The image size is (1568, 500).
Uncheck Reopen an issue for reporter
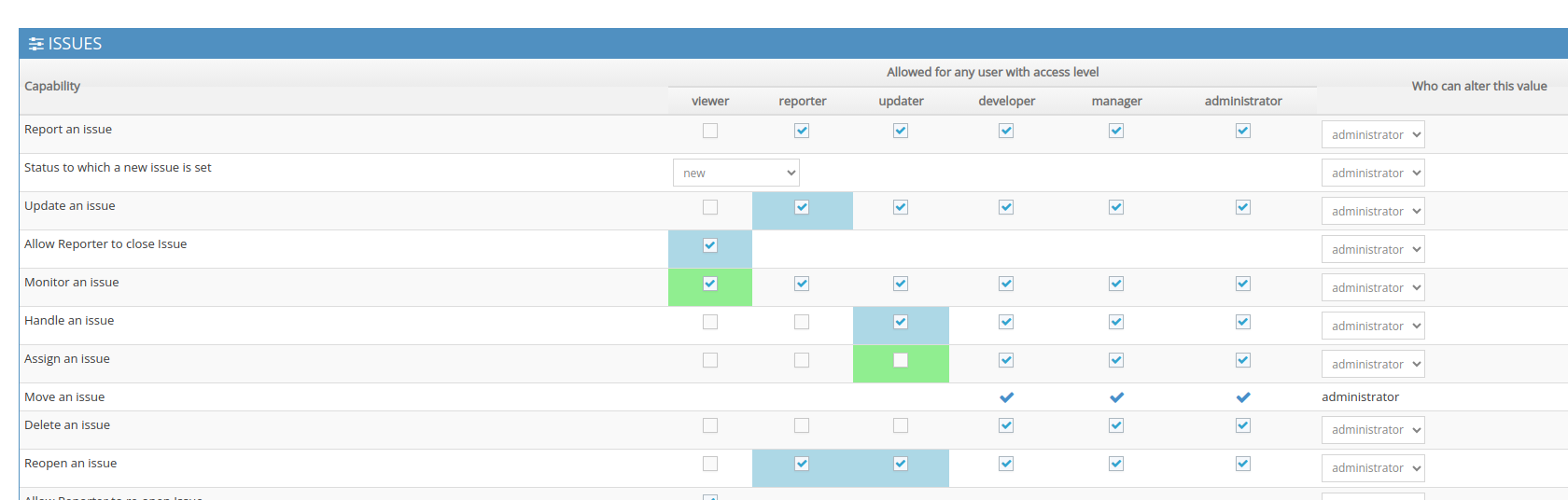(802, 464)
